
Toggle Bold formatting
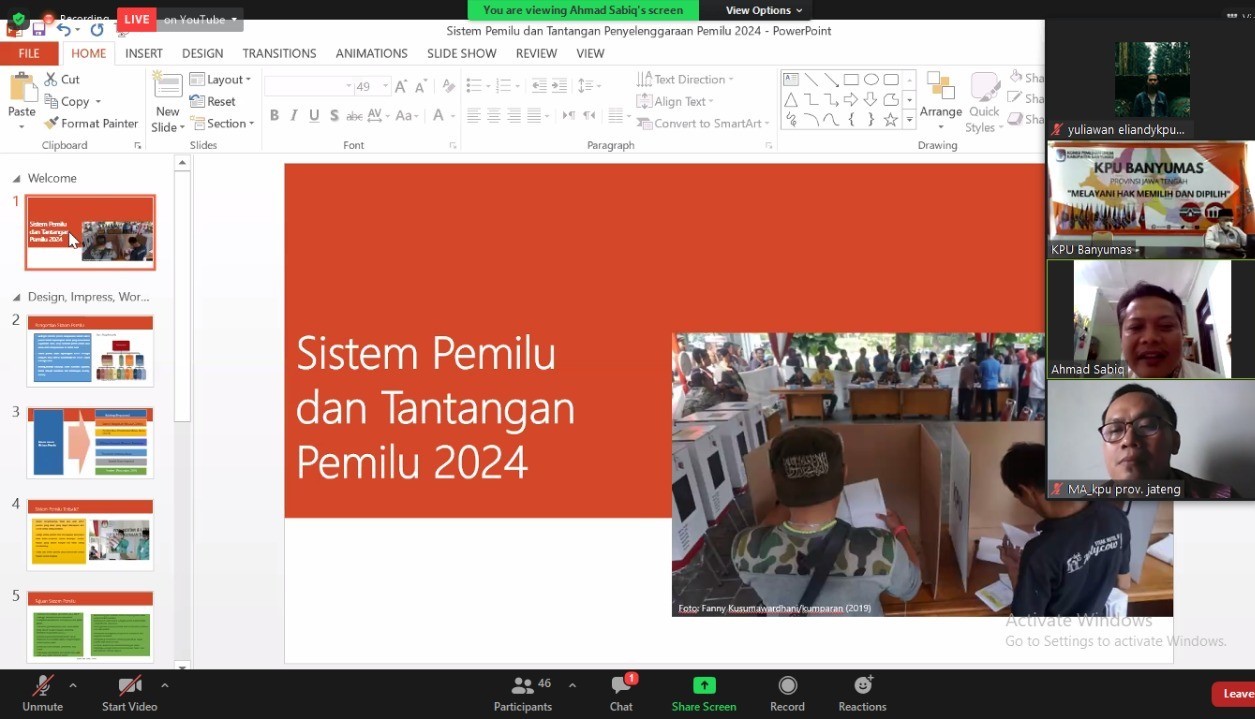pos(274,116)
